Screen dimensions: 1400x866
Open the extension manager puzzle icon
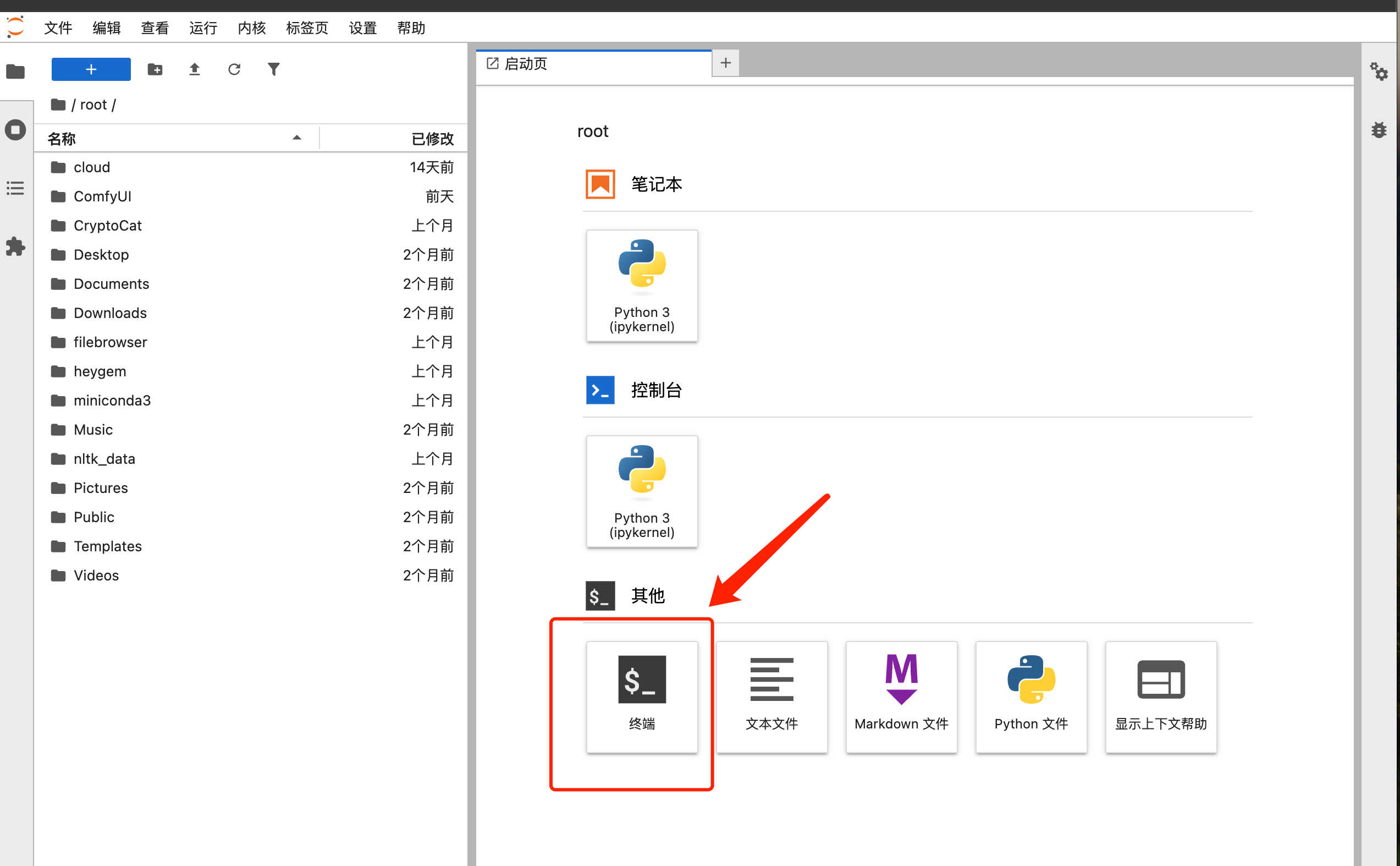click(x=15, y=247)
